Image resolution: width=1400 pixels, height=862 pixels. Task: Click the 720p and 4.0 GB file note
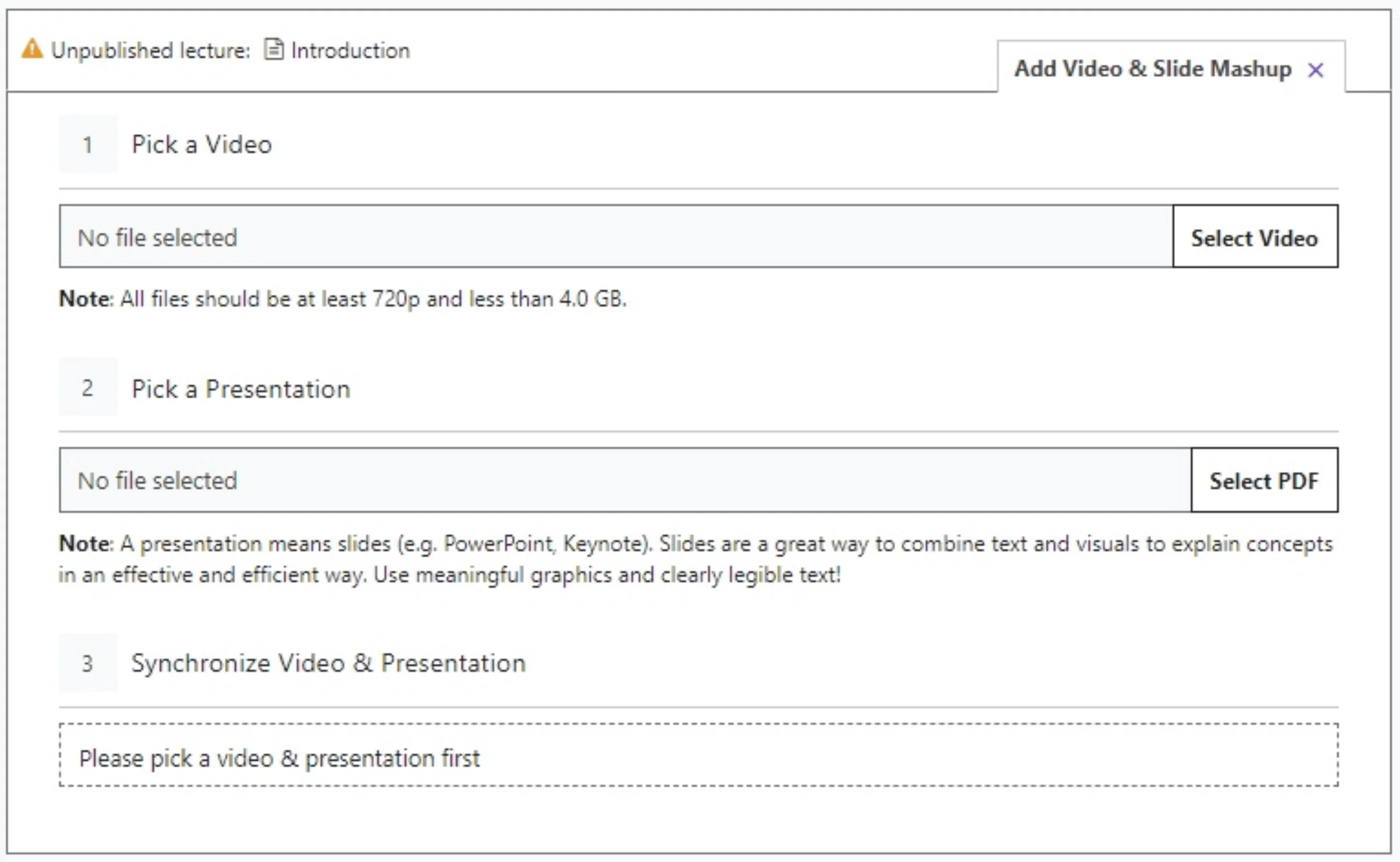pyautogui.click(x=373, y=300)
